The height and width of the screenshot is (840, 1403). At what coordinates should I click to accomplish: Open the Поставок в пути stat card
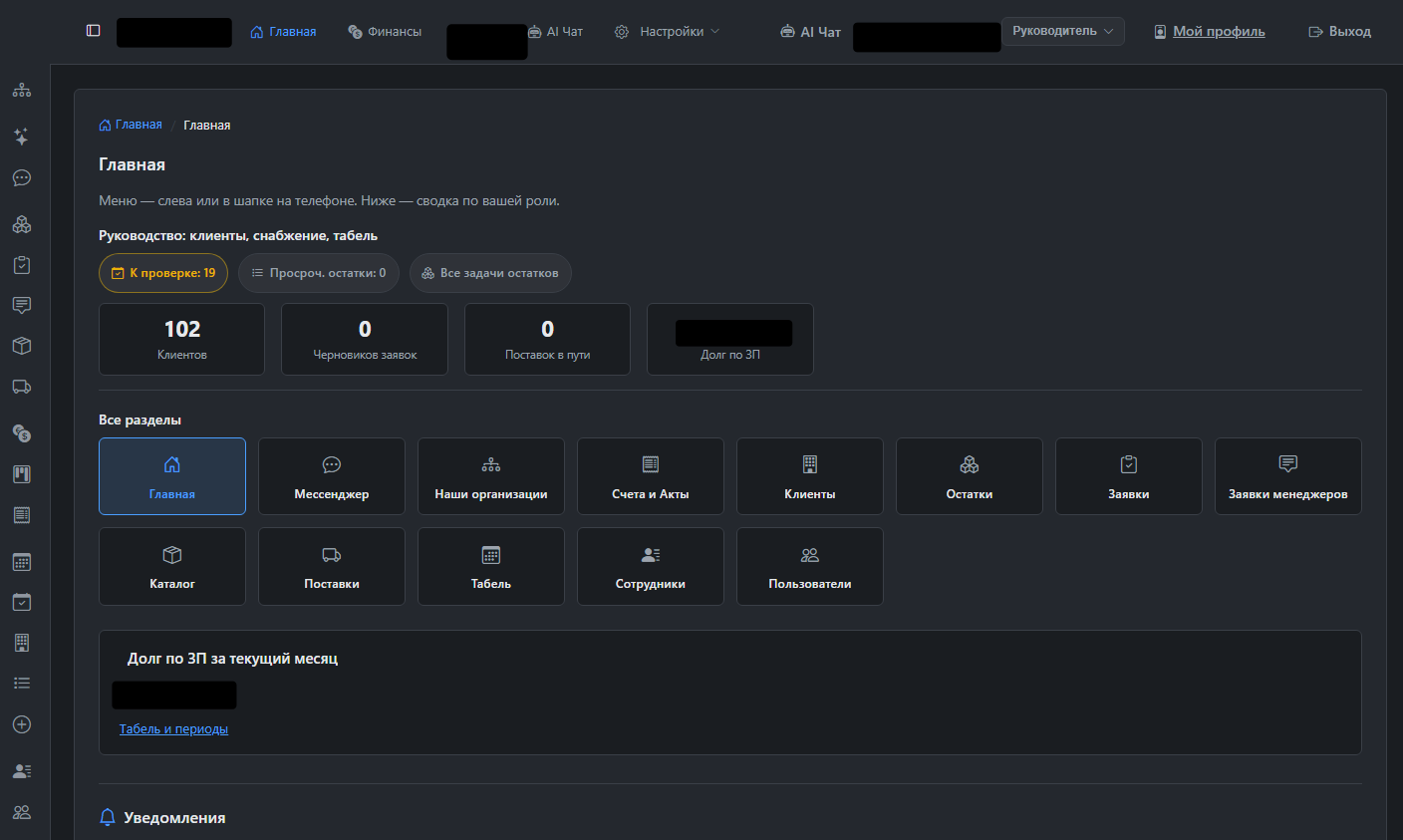point(547,340)
